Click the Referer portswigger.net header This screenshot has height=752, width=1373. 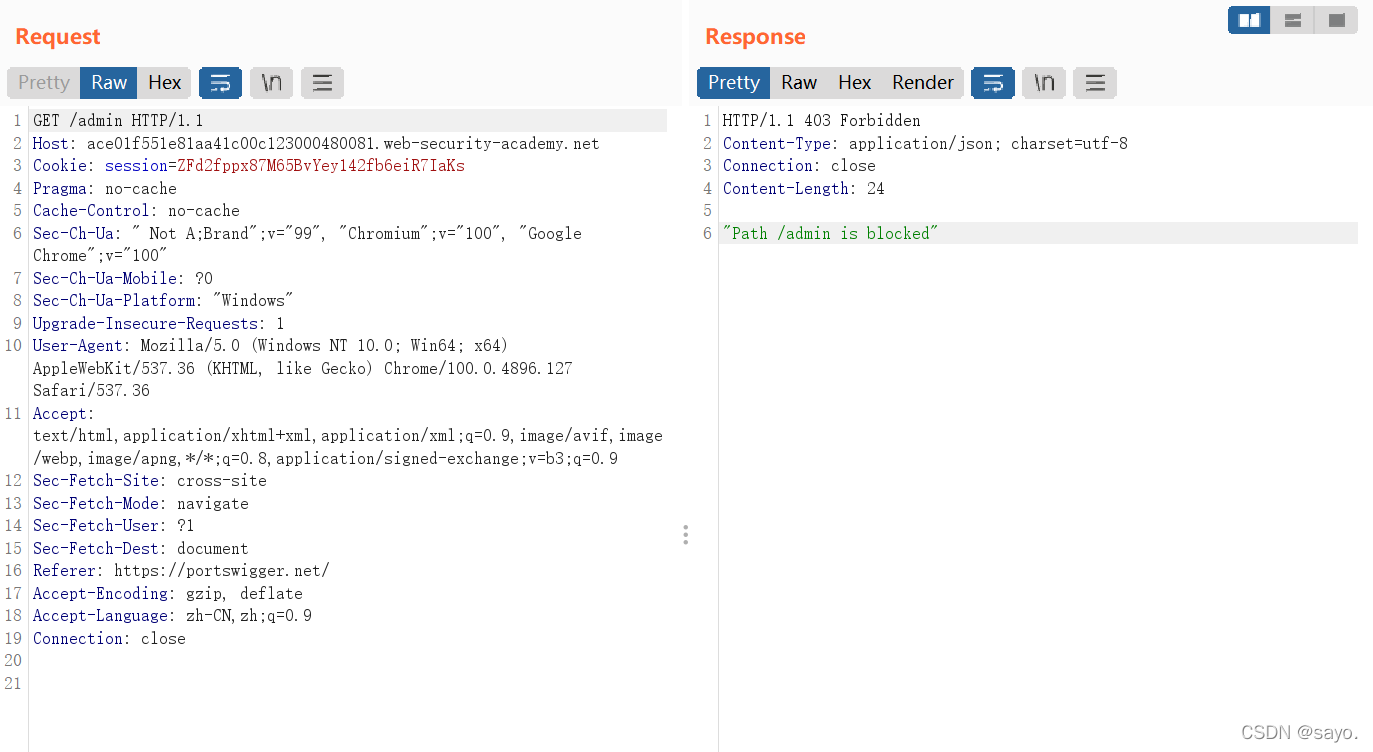pyautogui.click(x=181, y=571)
